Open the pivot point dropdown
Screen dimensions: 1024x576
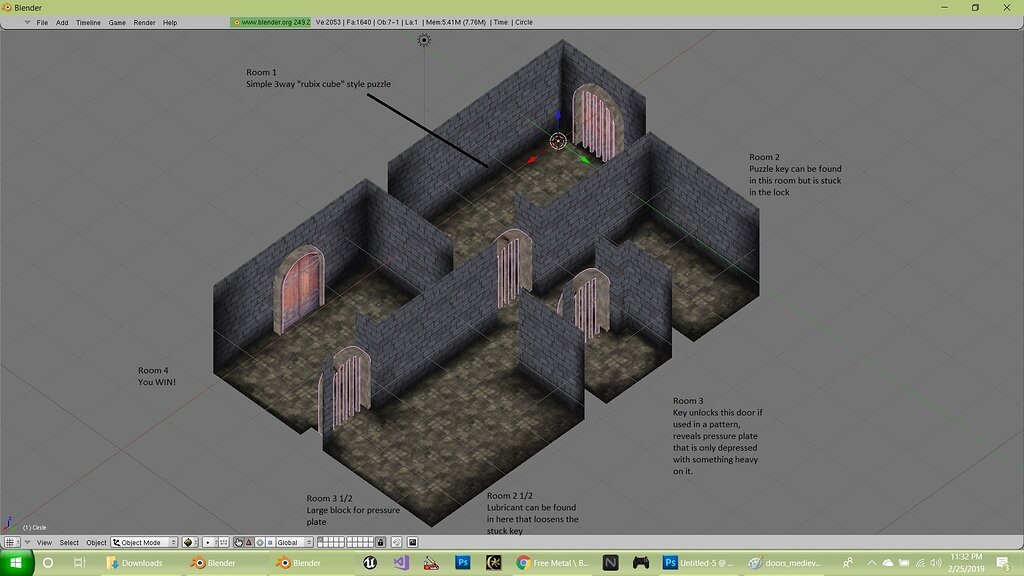tap(210, 542)
